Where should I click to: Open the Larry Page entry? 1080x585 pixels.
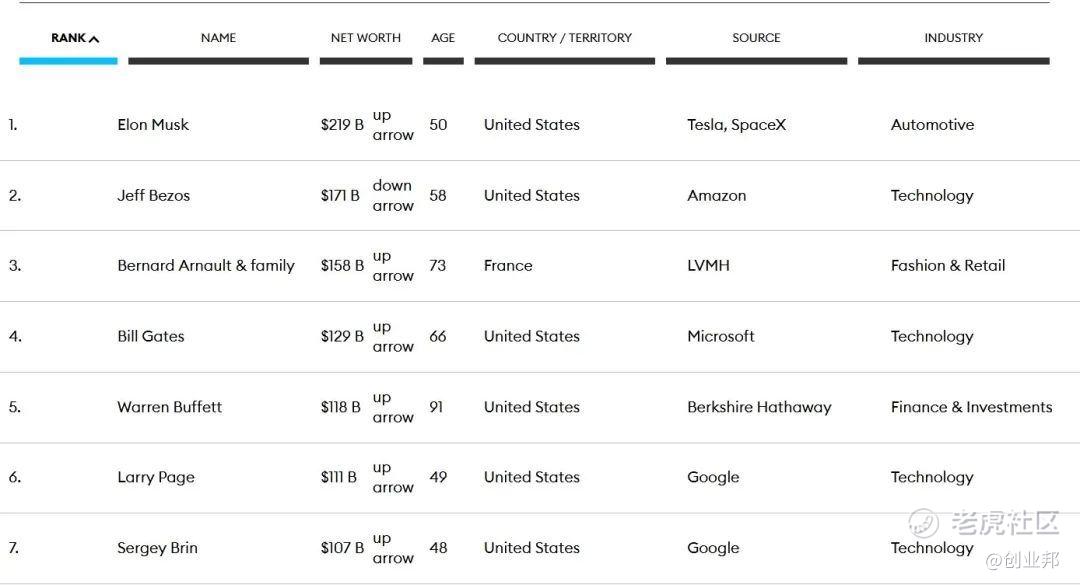tap(156, 478)
